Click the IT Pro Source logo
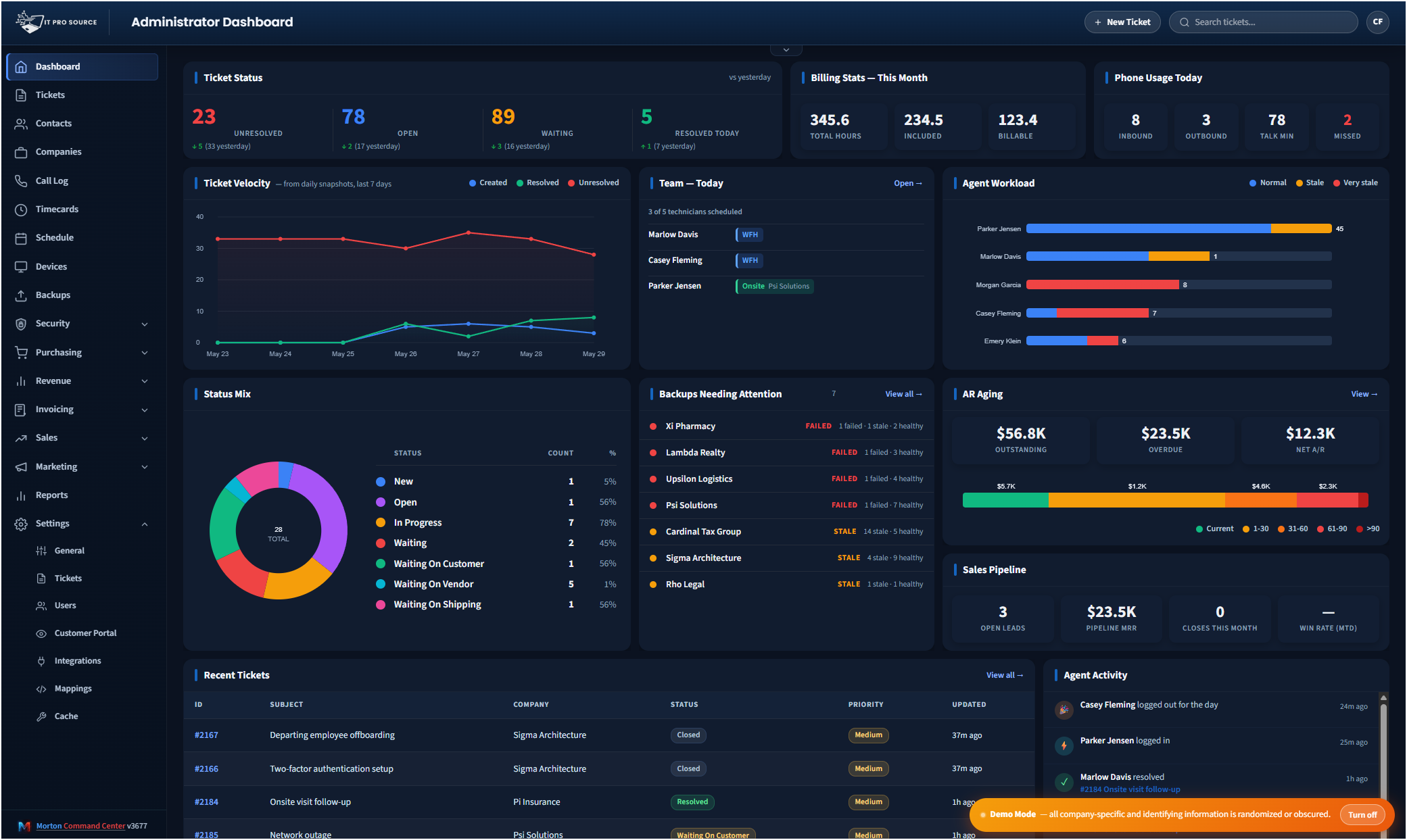1407x840 pixels. (x=57, y=22)
